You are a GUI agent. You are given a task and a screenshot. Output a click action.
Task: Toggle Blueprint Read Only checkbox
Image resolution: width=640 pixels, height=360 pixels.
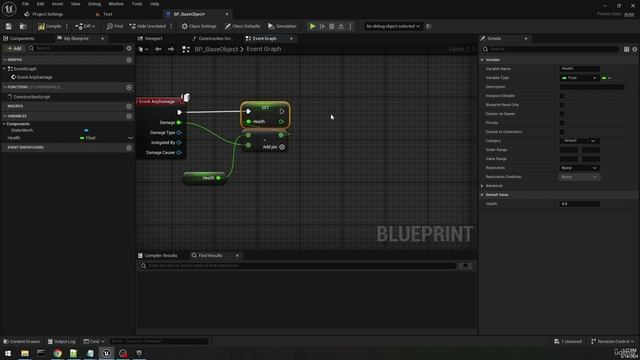(562, 105)
